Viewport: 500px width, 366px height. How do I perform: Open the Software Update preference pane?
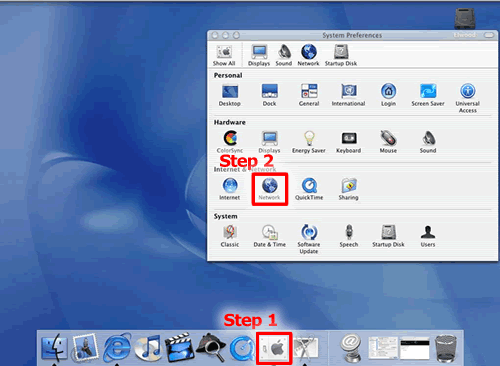309,239
